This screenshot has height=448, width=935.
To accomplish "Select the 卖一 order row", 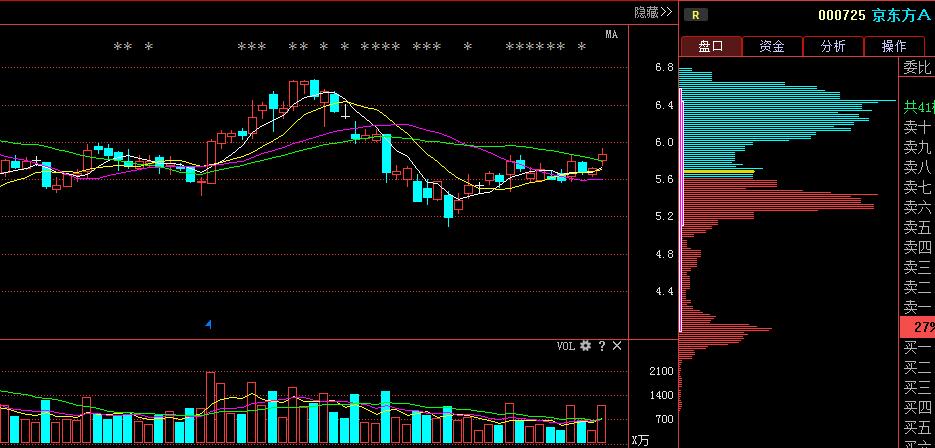I will (x=916, y=307).
